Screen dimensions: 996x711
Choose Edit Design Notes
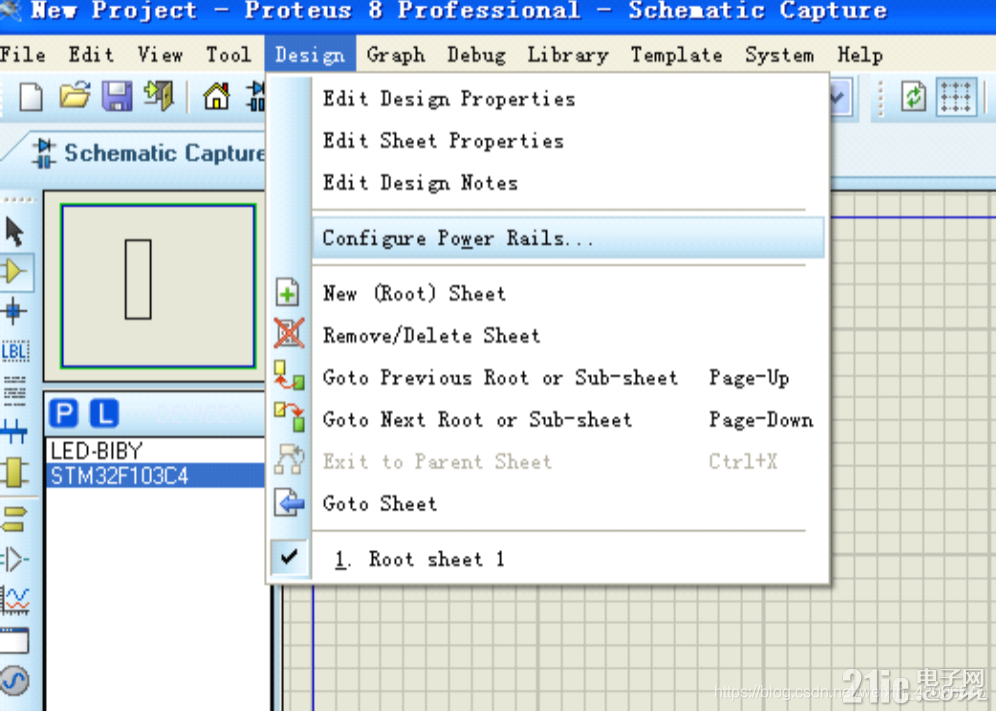pyautogui.click(x=569, y=183)
